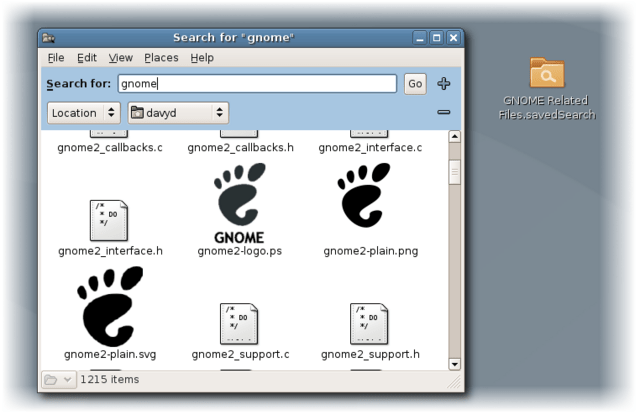Click the gnome2_callbacks.h filename

[x=240, y=147]
